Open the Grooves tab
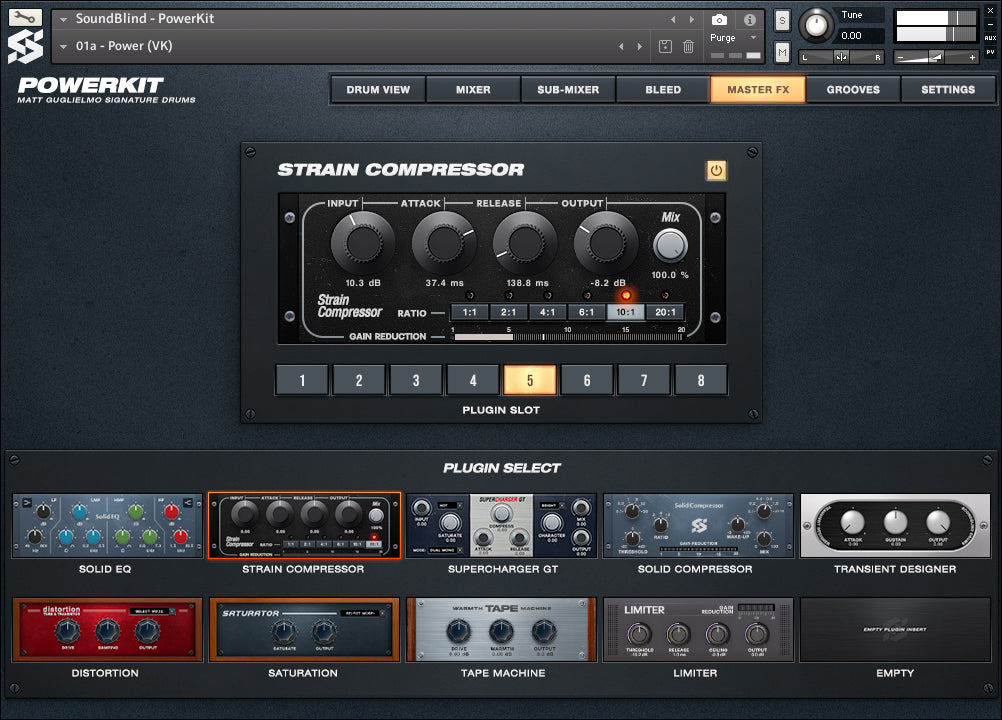This screenshot has width=1002, height=720. 853,89
